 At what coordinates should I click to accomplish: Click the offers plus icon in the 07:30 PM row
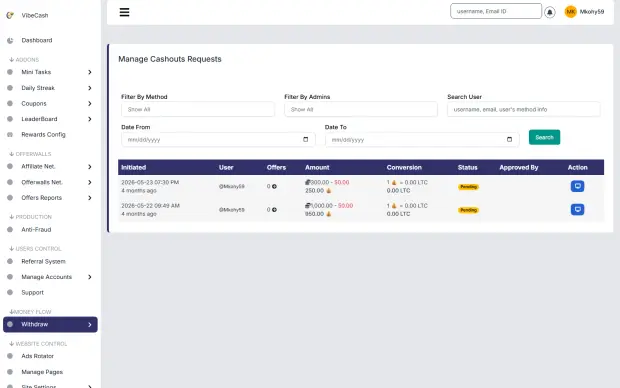click(274, 186)
